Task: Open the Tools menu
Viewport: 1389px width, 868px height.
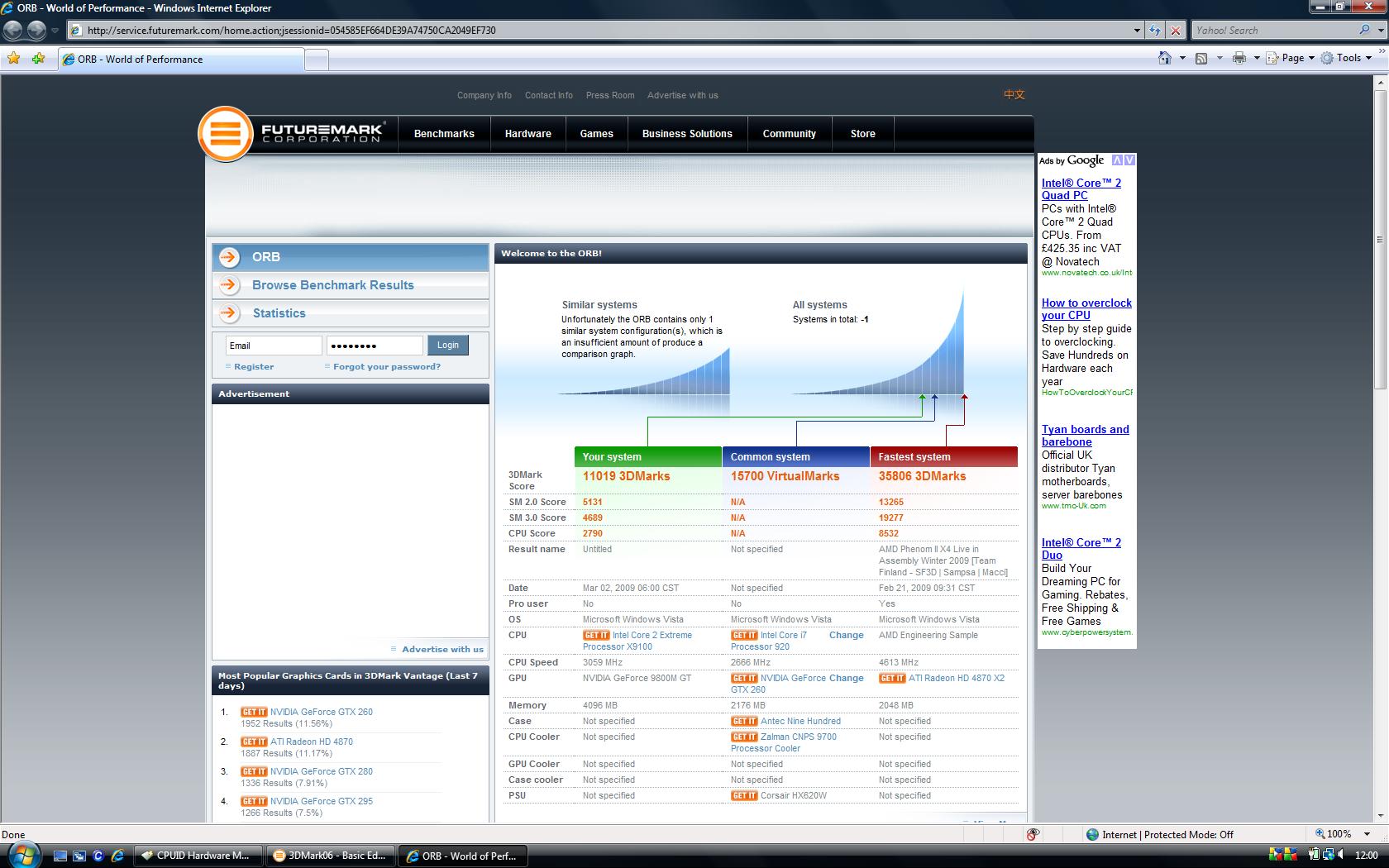Action: (1347, 58)
